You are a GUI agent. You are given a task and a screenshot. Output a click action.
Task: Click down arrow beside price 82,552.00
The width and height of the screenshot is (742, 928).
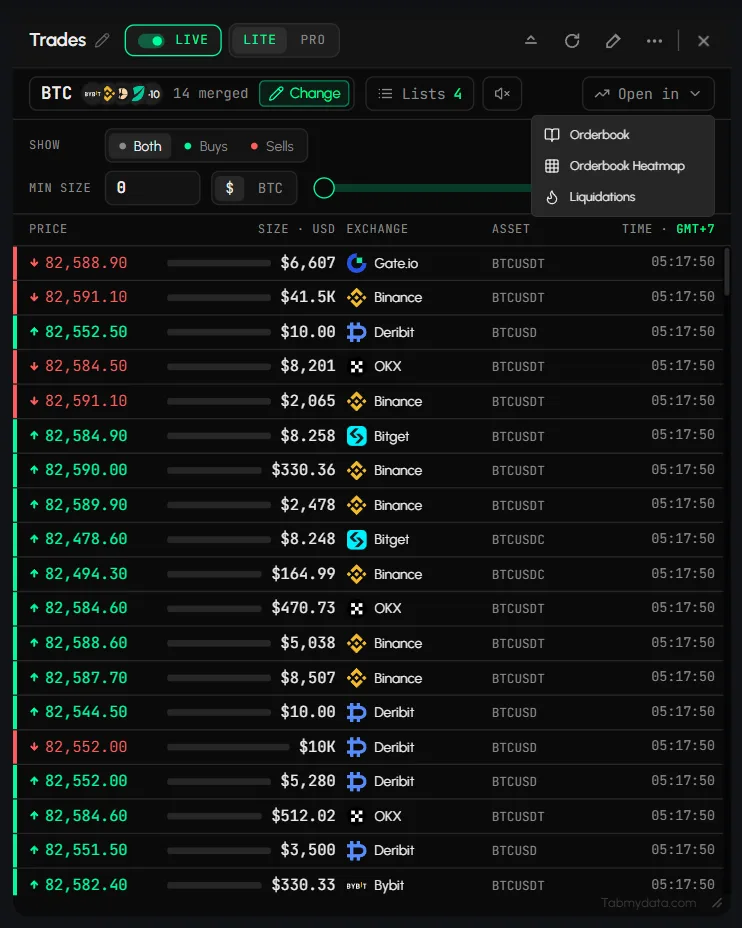[x=34, y=747]
